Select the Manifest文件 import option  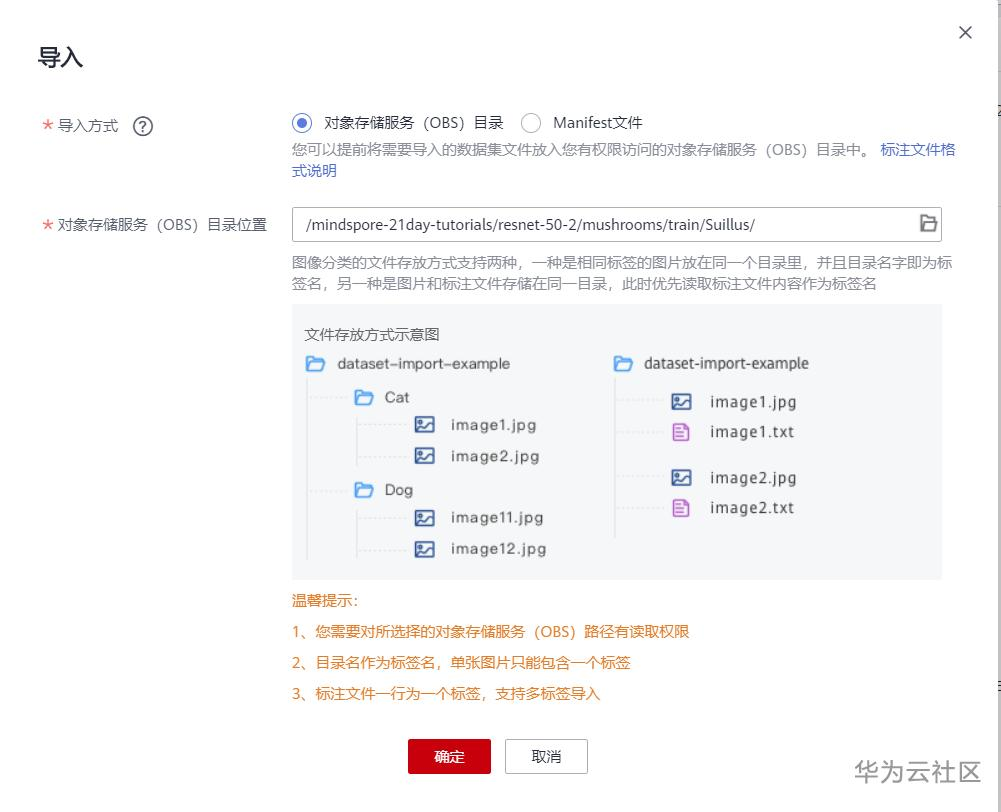click(531, 122)
